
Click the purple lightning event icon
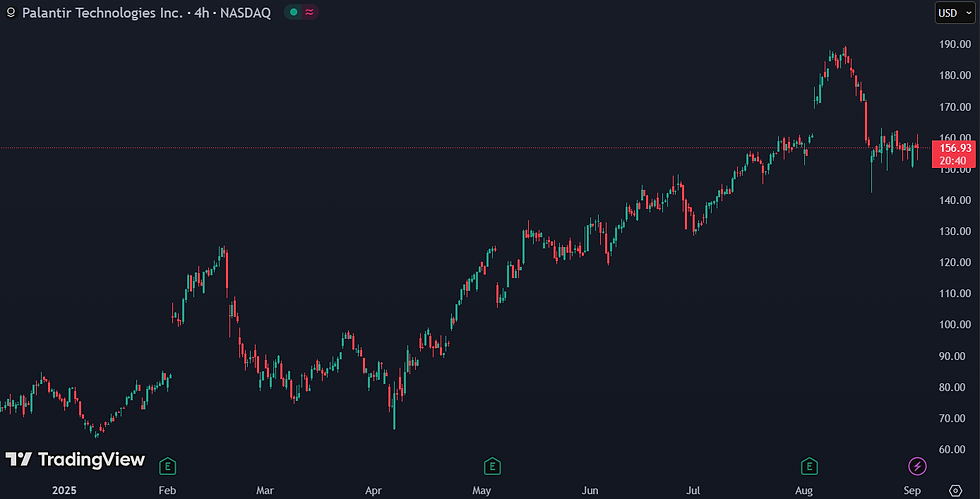pos(917,466)
